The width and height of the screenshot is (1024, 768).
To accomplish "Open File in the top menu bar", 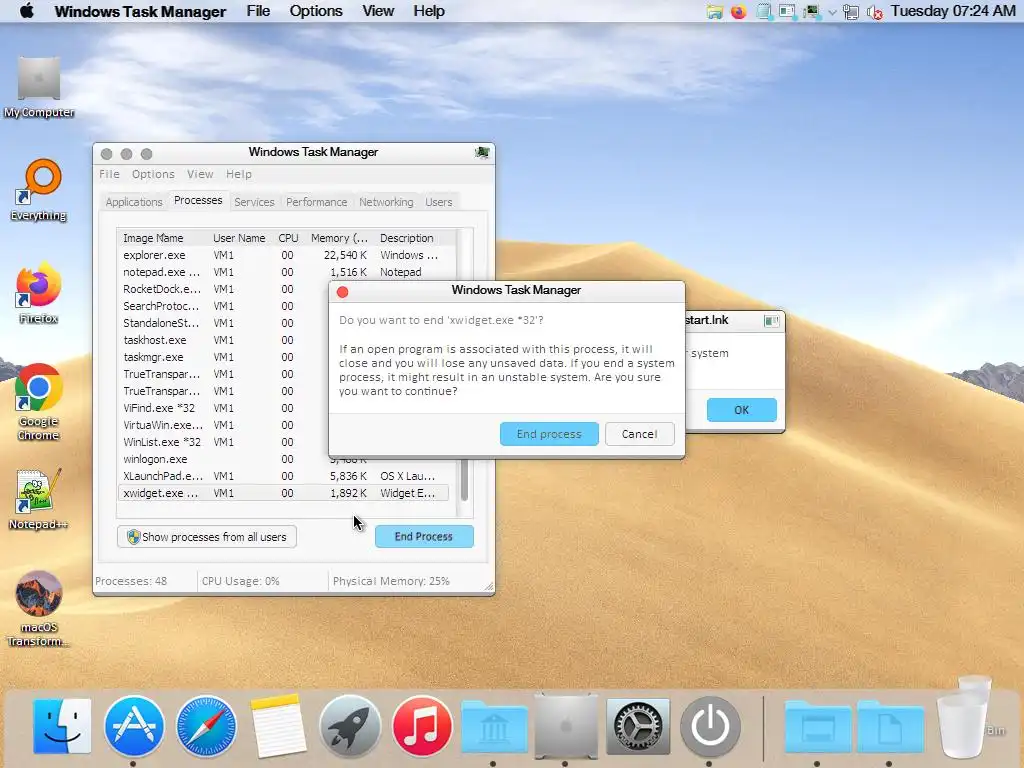I will (x=258, y=11).
